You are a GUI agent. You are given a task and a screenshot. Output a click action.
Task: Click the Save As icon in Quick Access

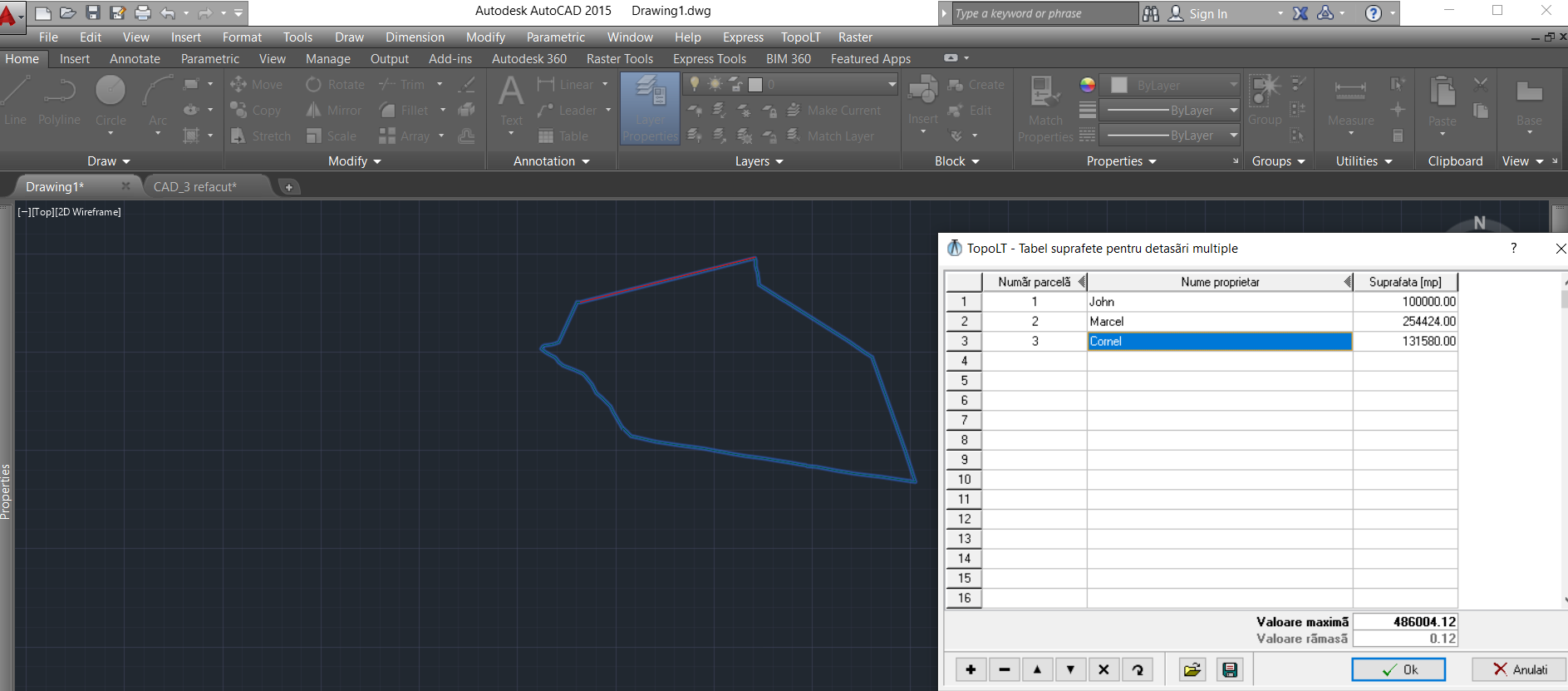[x=118, y=13]
